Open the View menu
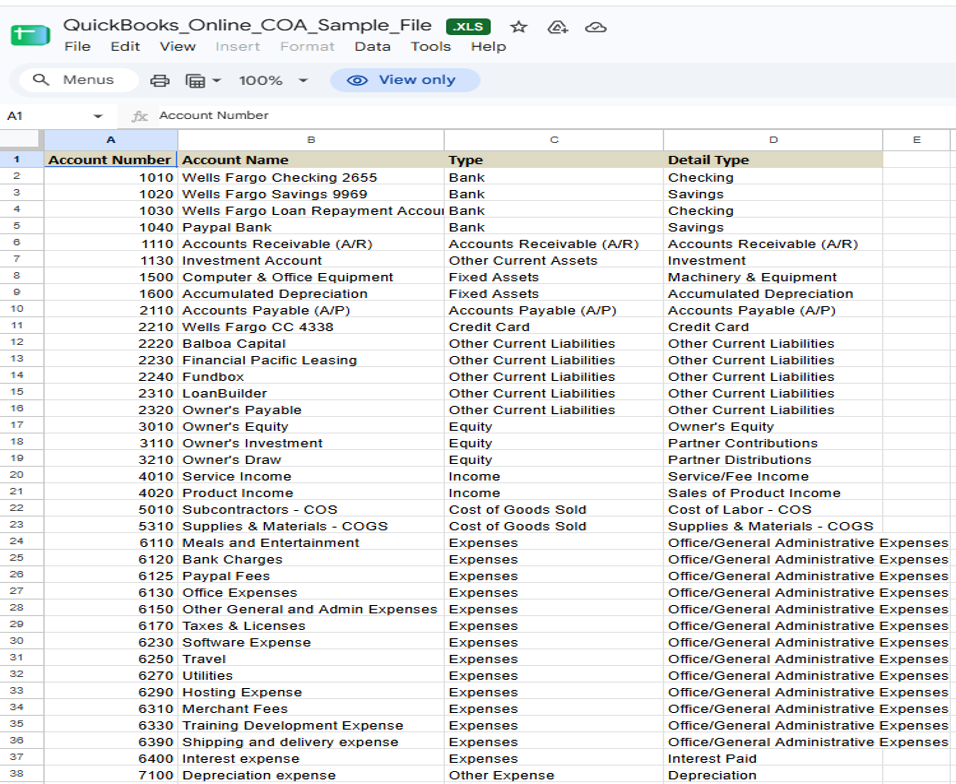Image resolution: width=956 pixels, height=784 pixels. 178,46
